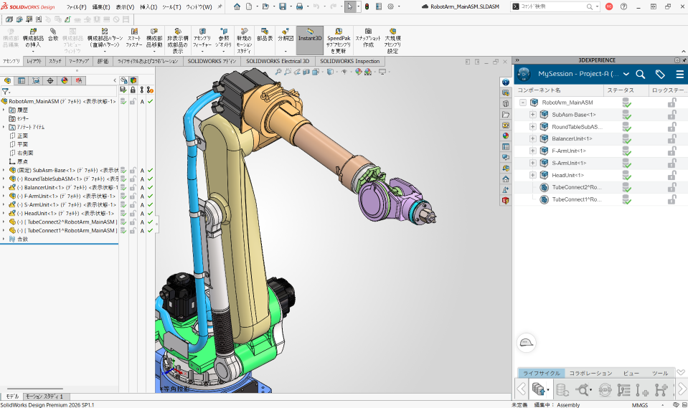Open the DisplayManager color sphere tab icon
Screen dimensions: 688x408
coord(64,81)
